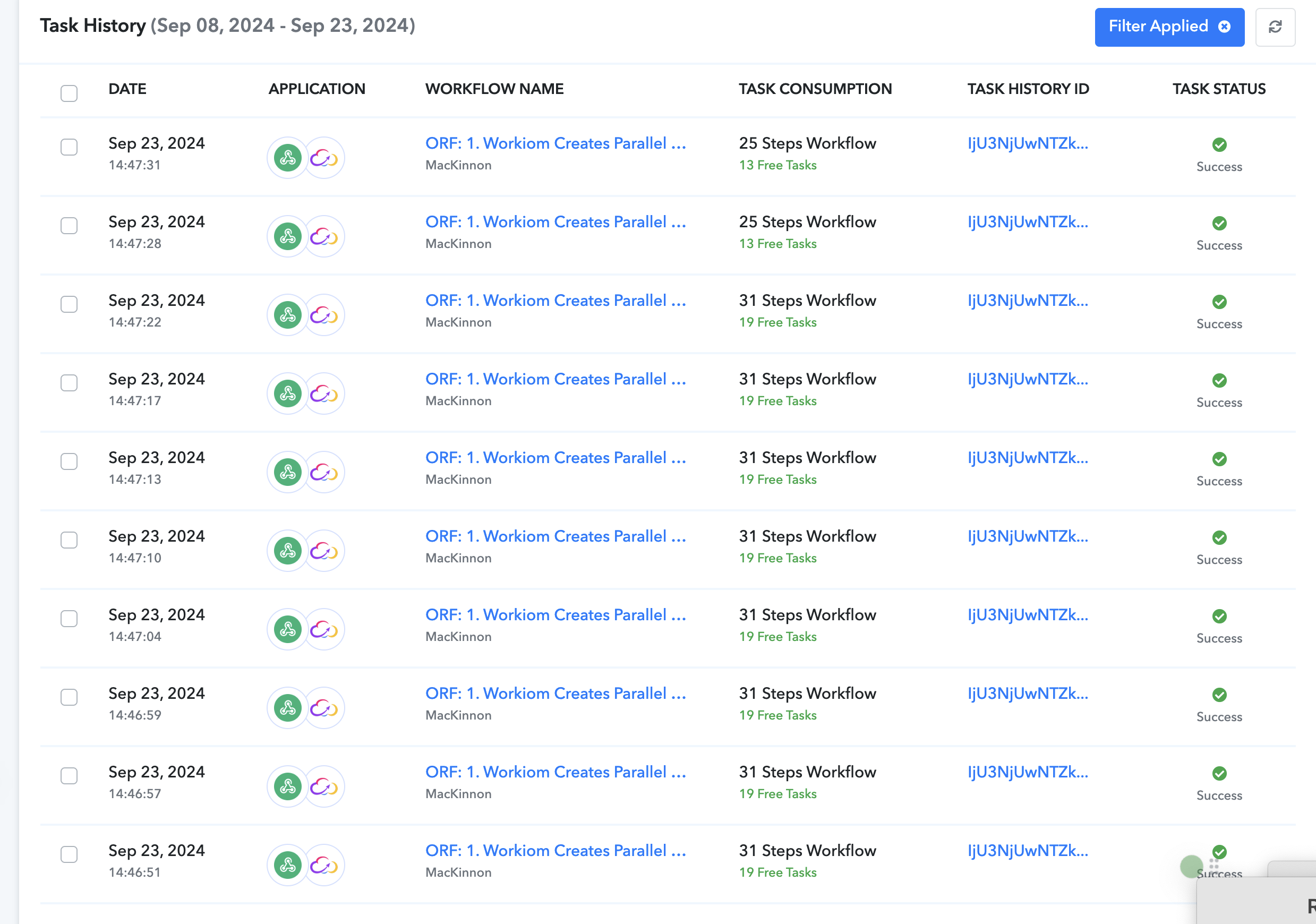Click the Workiom cloud icon in 14:46:59 row
The height and width of the screenshot is (924, 1316).
(x=324, y=707)
